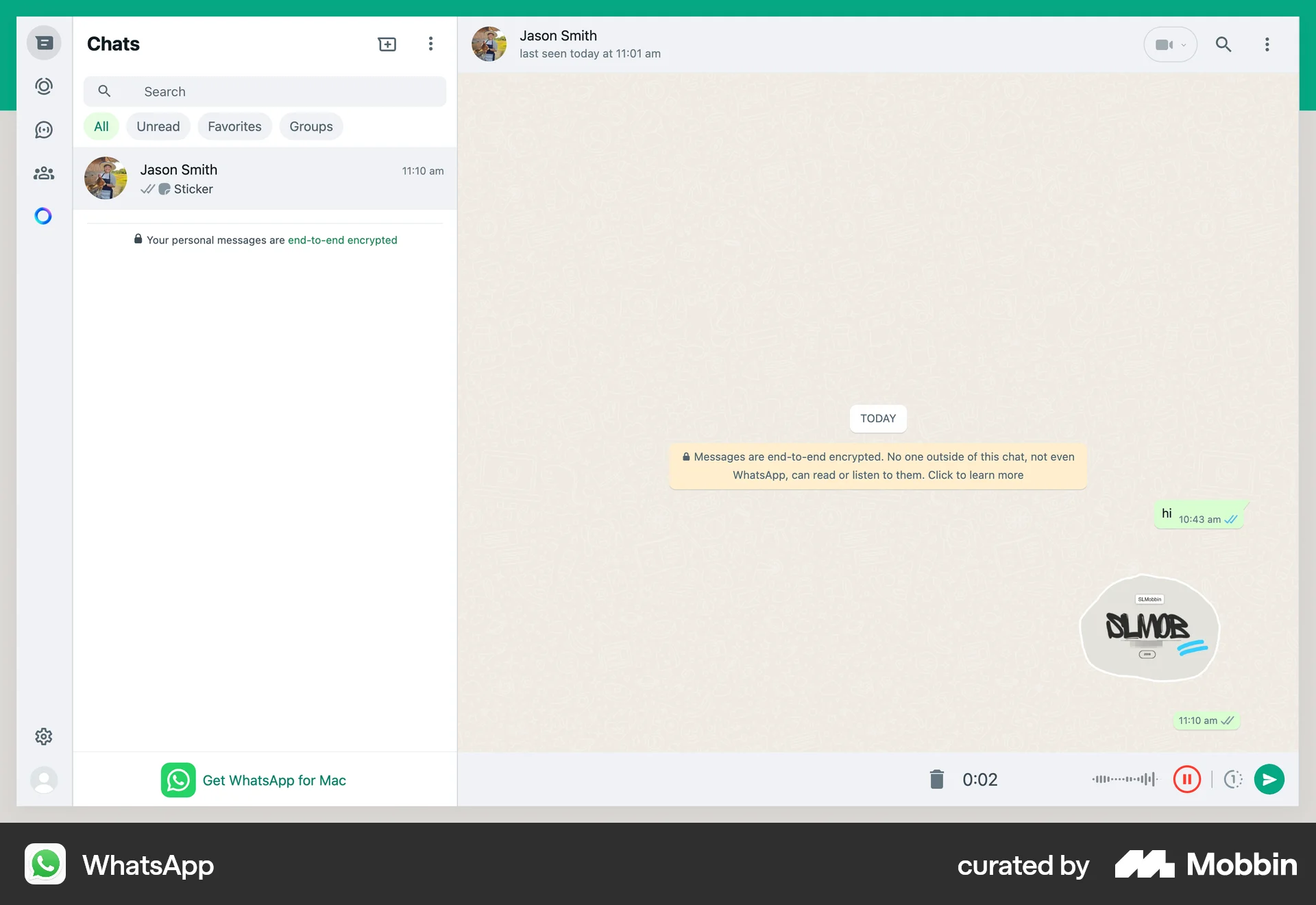Start a new chat

(387, 43)
